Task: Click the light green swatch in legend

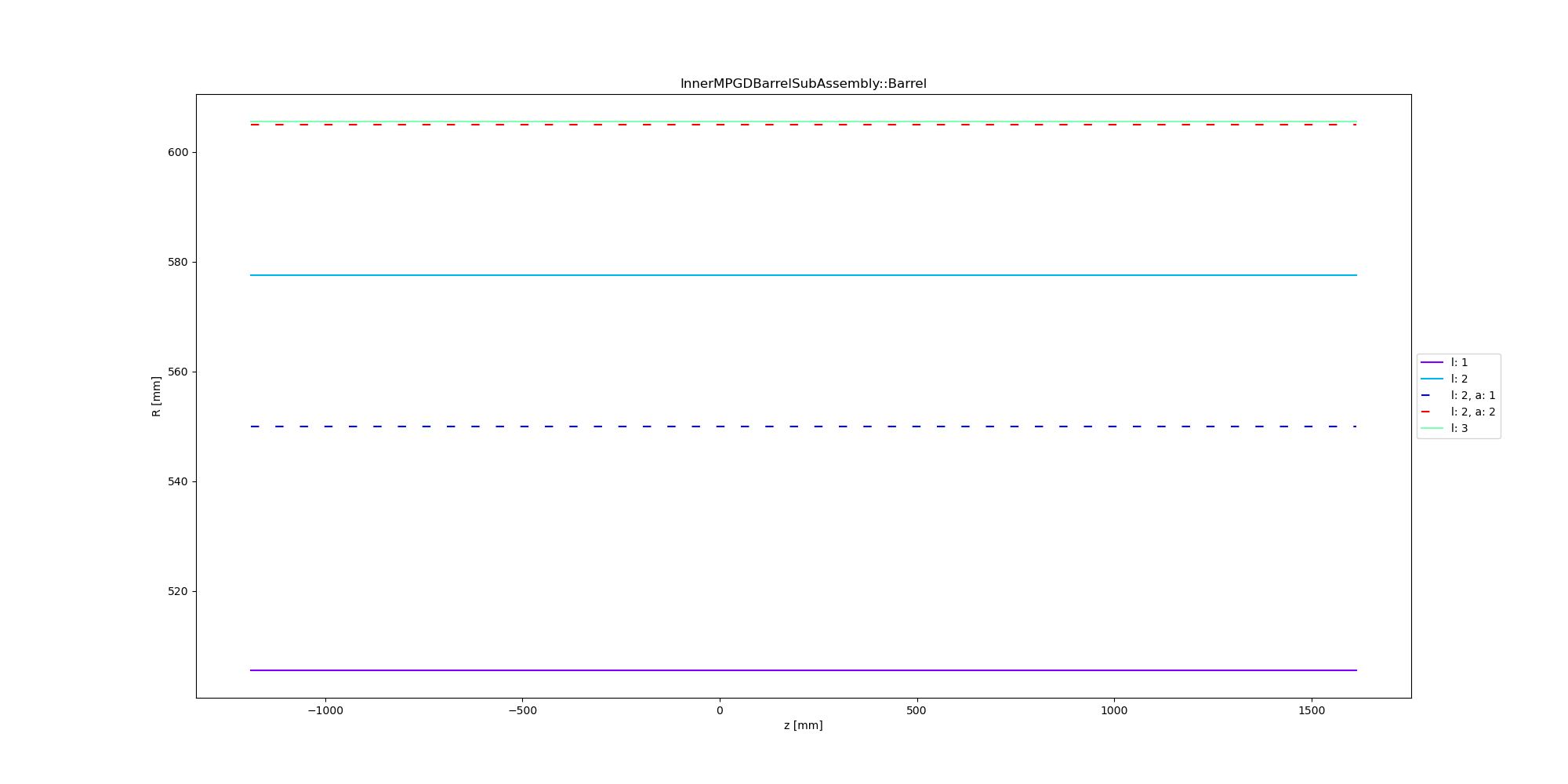Action: (1432, 428)
